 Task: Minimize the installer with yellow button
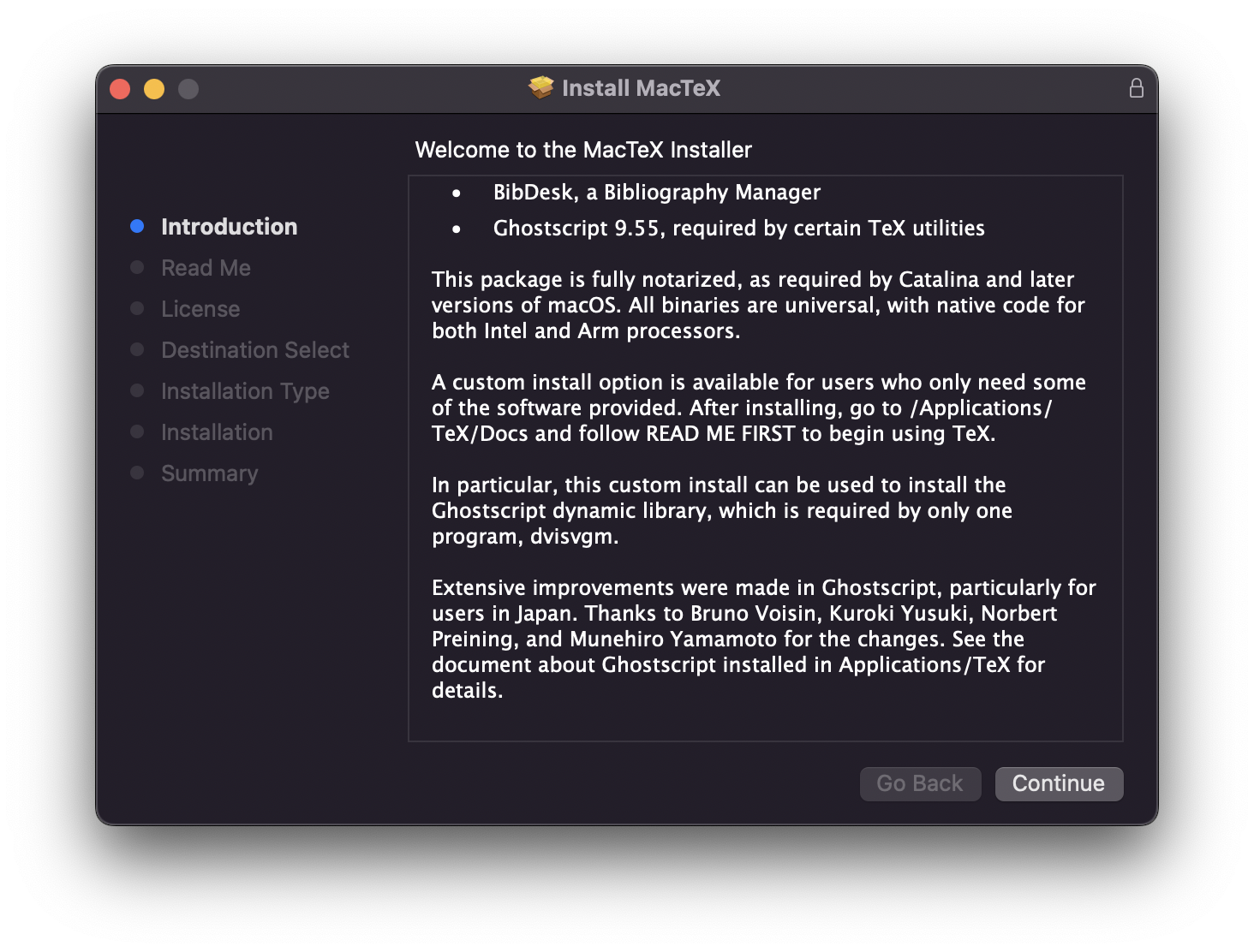(154, 89)
